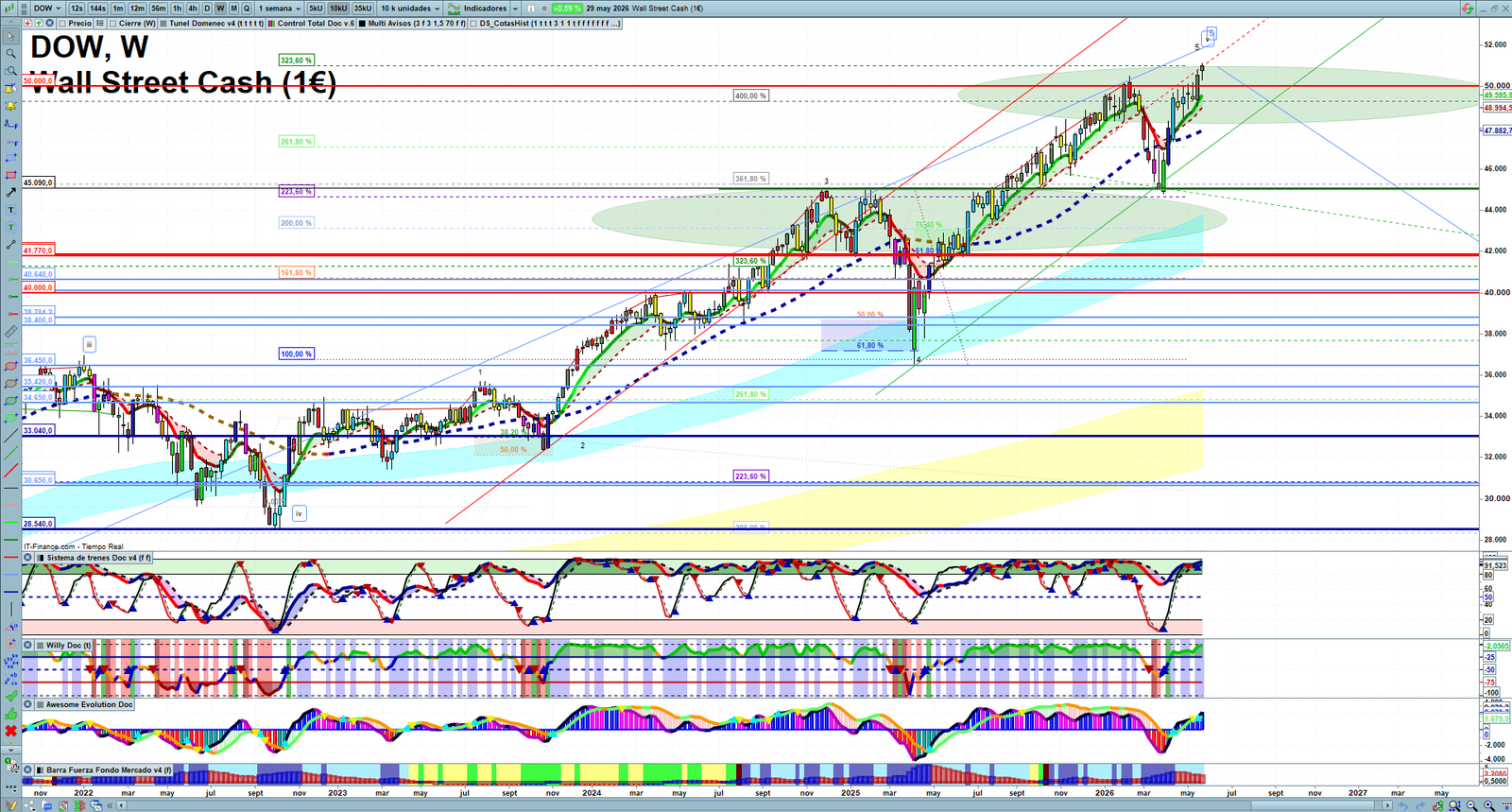The width and height of the screenshot is (1512, 812).
Task: Select the W weekly timeframe
Action: [x=220, y=8]
